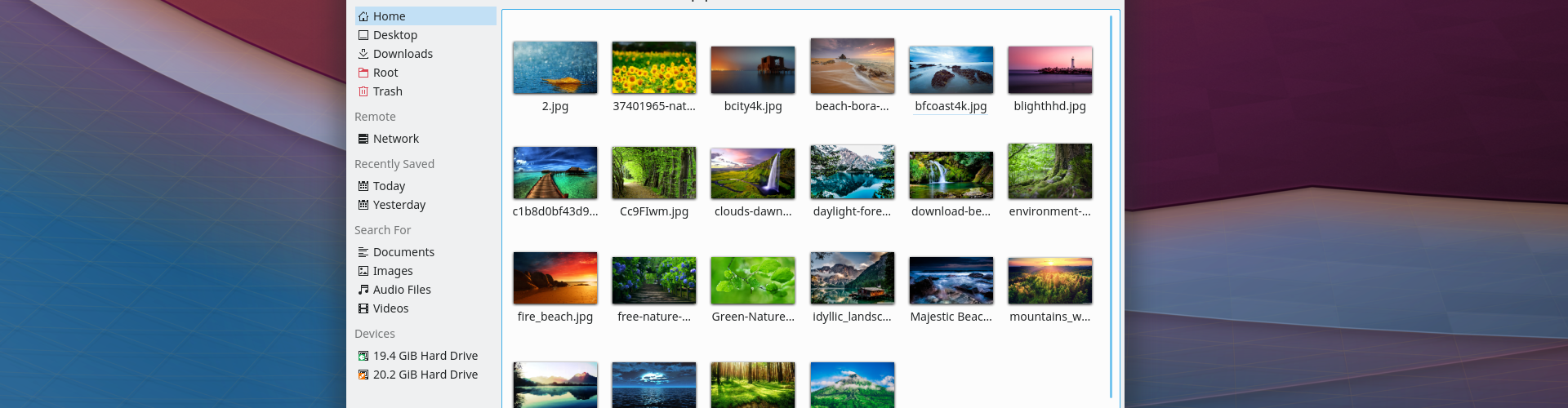
Task: Open the 19.4 GiB Hard Drive
Action: pyautogui.click(x=425, y=356)
